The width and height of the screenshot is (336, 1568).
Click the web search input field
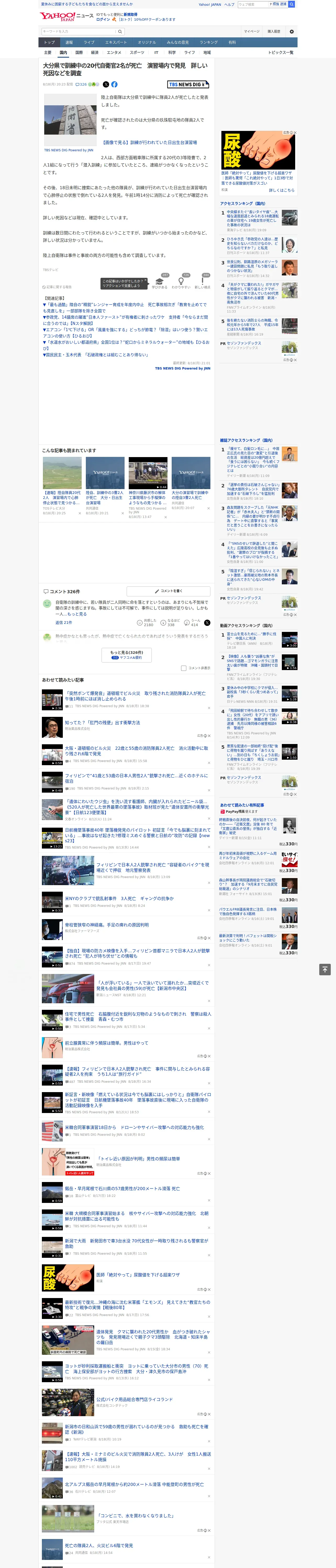coord(253,4)
